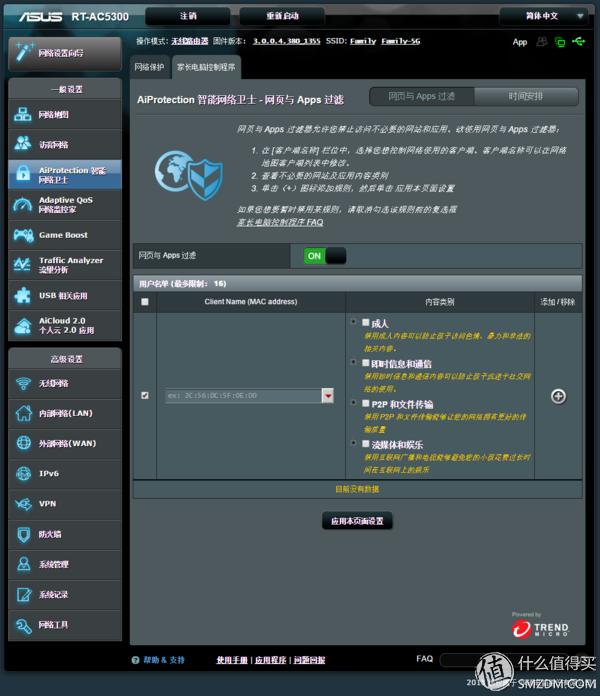The width and height of the screenshot is (600, 696).
Task: Click the 注销 logout button
Action: [x=188, y=16]
